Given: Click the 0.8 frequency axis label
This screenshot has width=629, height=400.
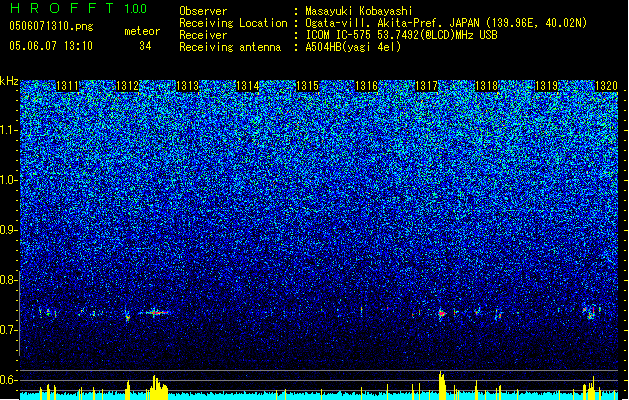Looking at the screenshot, I should (9, 280).
